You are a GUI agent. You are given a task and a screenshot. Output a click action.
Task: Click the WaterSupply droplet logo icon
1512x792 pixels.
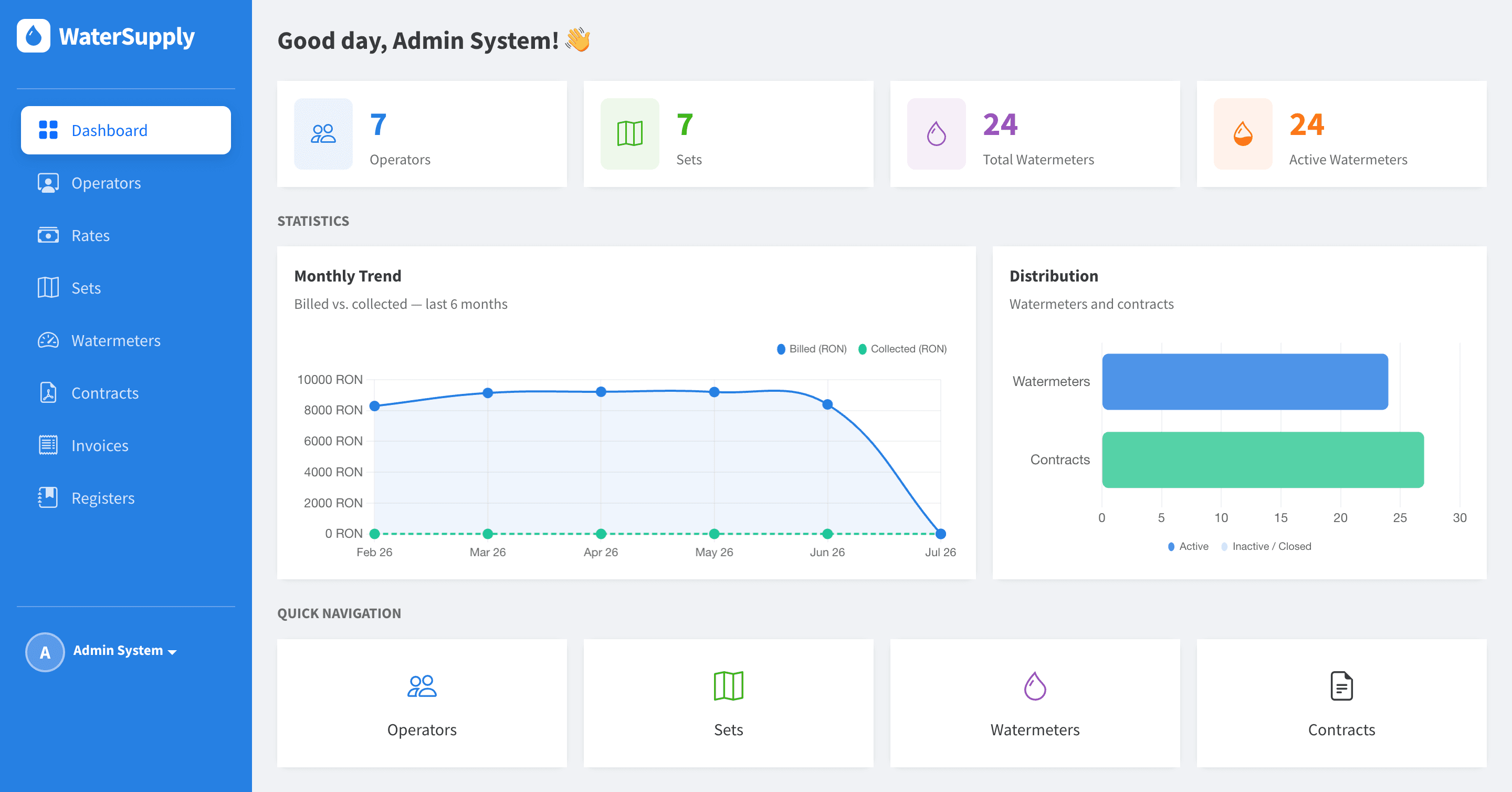(x=34, y=36)
